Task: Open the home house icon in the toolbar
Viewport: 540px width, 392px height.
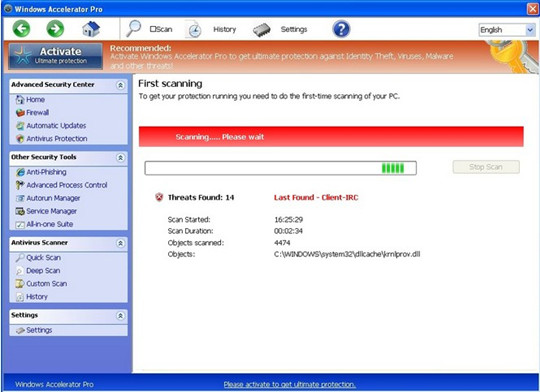Action: pos(91,29)
